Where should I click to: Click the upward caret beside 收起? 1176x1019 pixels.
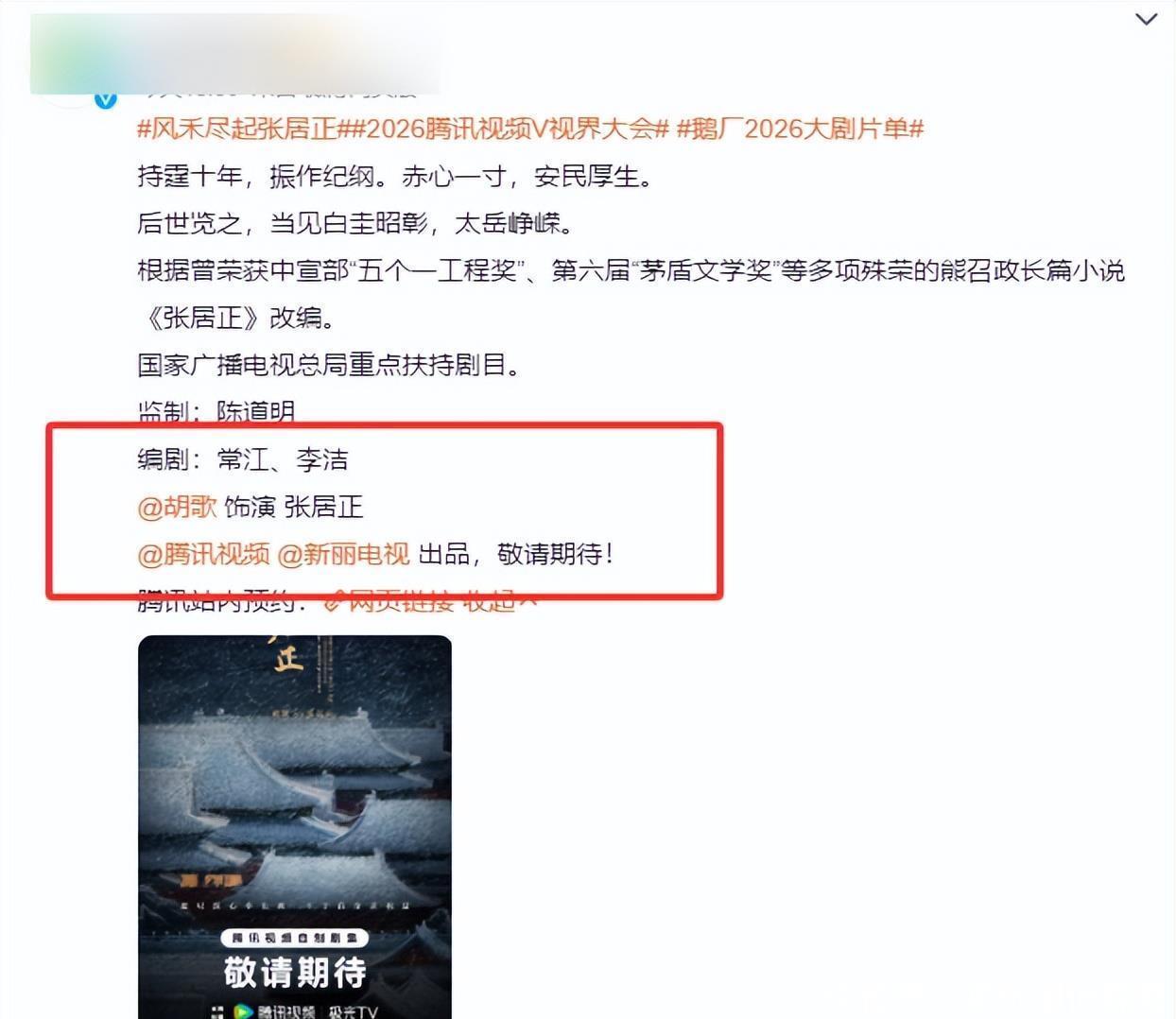tap(527, 600)
